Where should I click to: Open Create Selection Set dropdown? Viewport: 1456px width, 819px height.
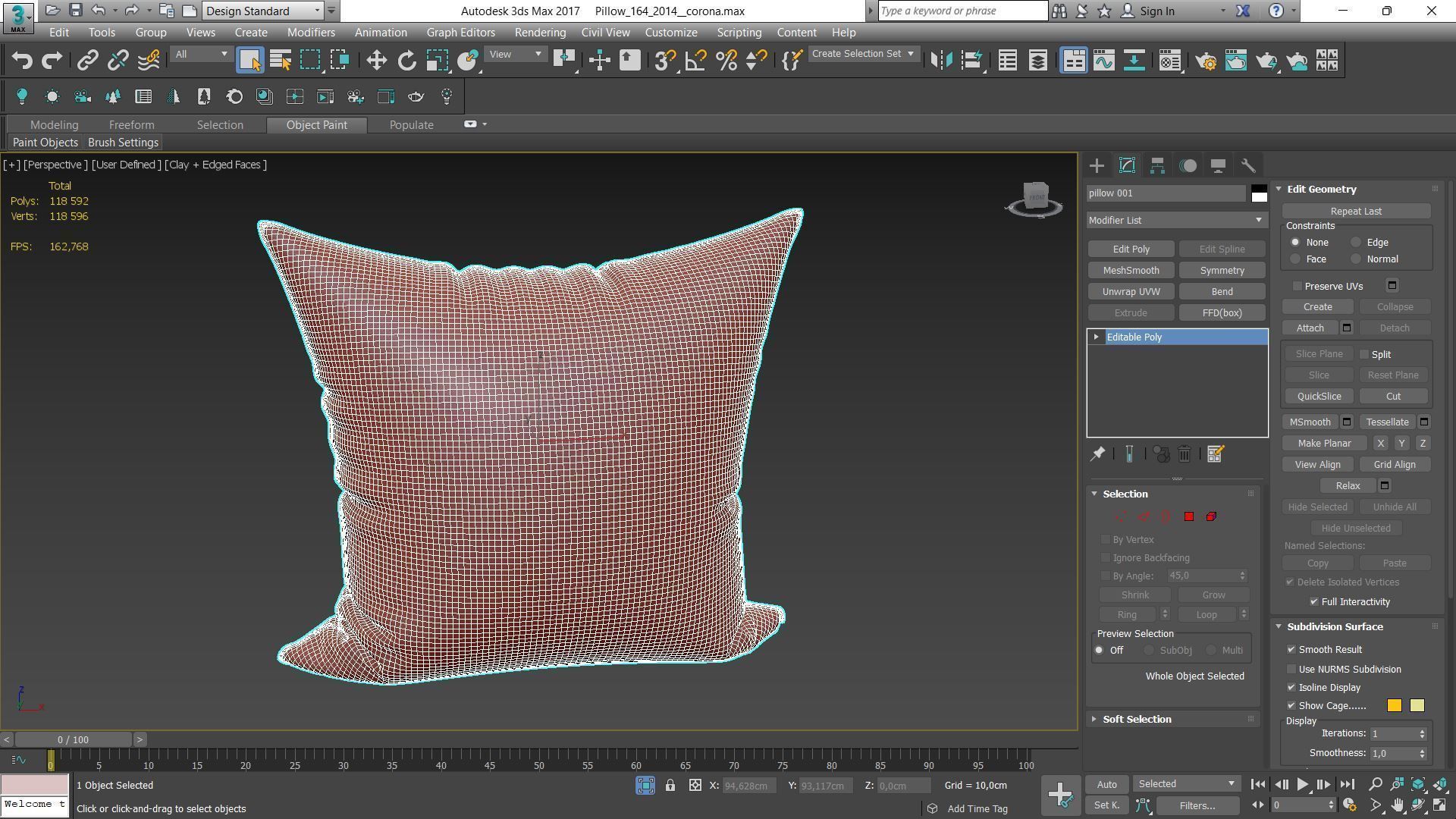tap(863, 54)
